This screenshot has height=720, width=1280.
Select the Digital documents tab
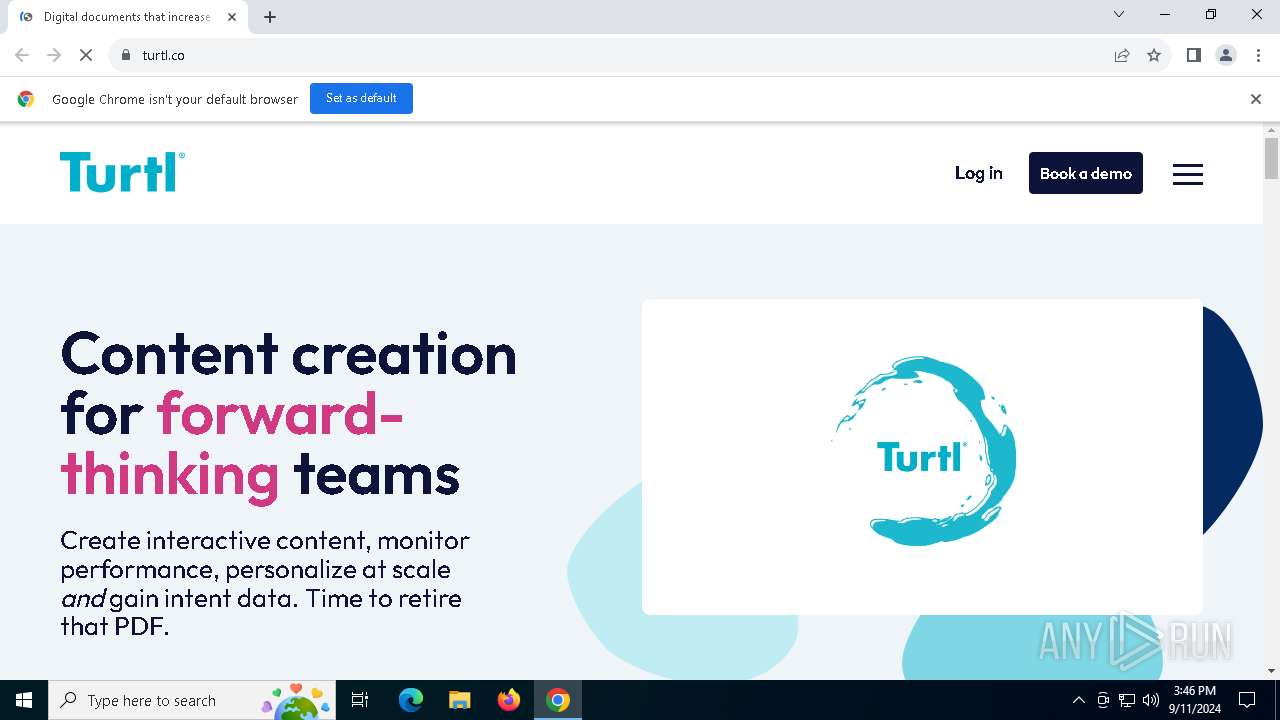[x=127, y=17]
